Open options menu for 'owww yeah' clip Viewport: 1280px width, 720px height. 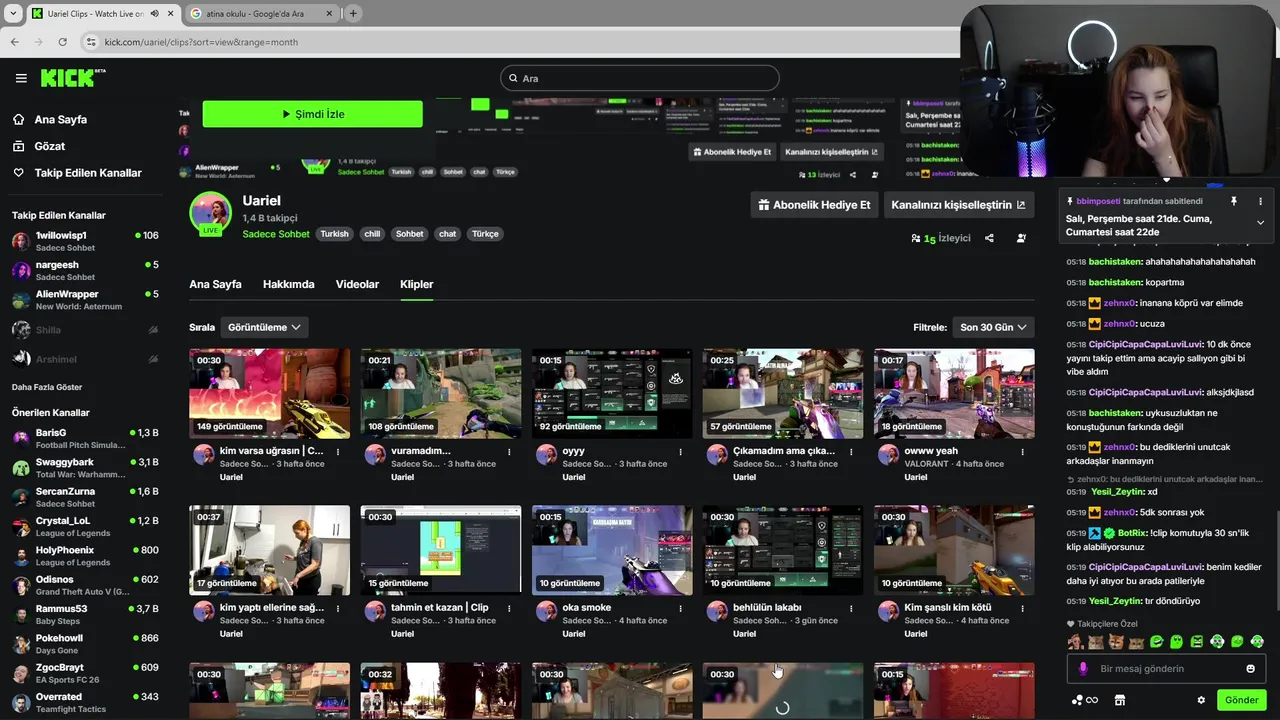pyautogui.click(x=1022, y=452)
